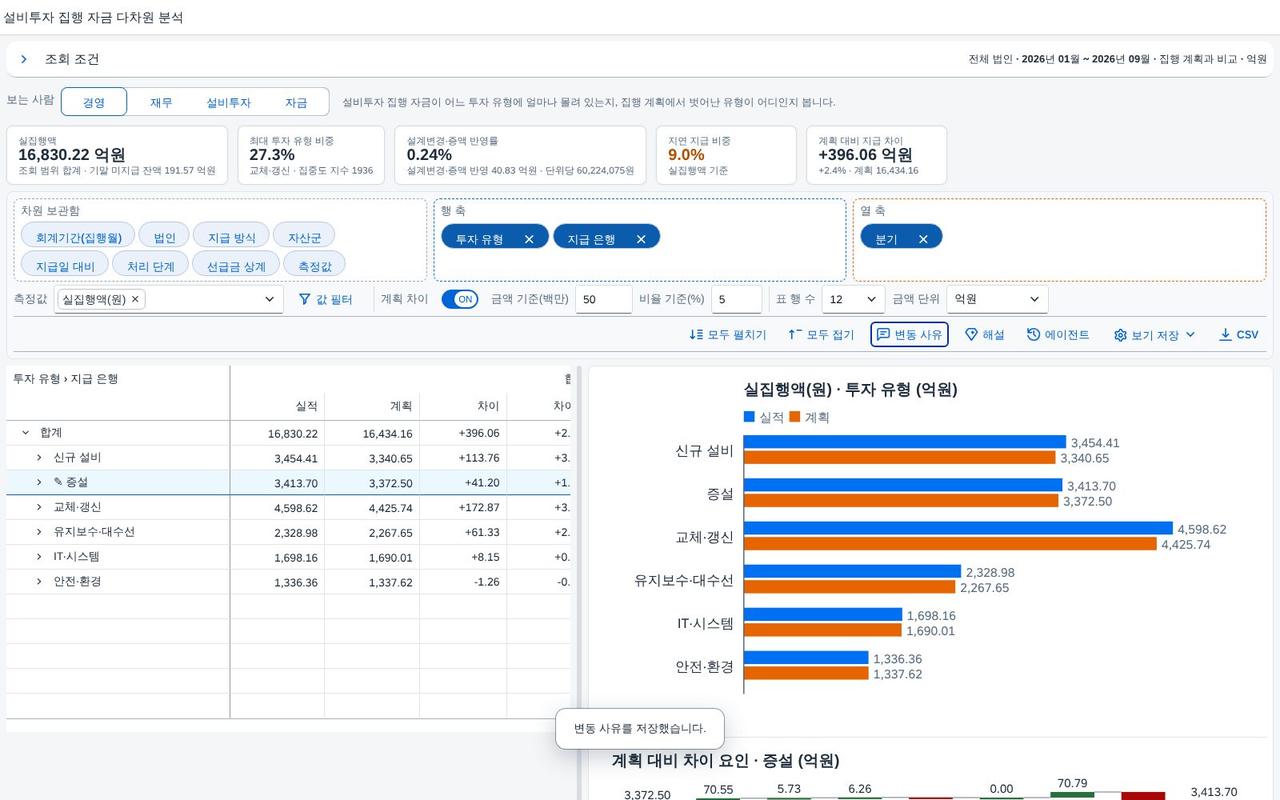The width and height of the screenshot is (1280, 800).
Task: Click the blue 실적 legend swatch
Action: click(749, 417)
